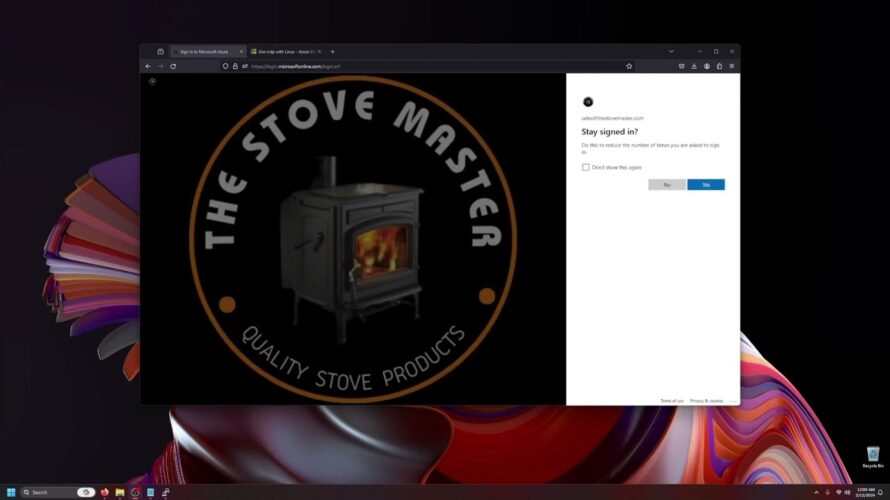Viewport: 890px width, 500px height.
Task: Go forward to the next page
Action: point(161,66)
